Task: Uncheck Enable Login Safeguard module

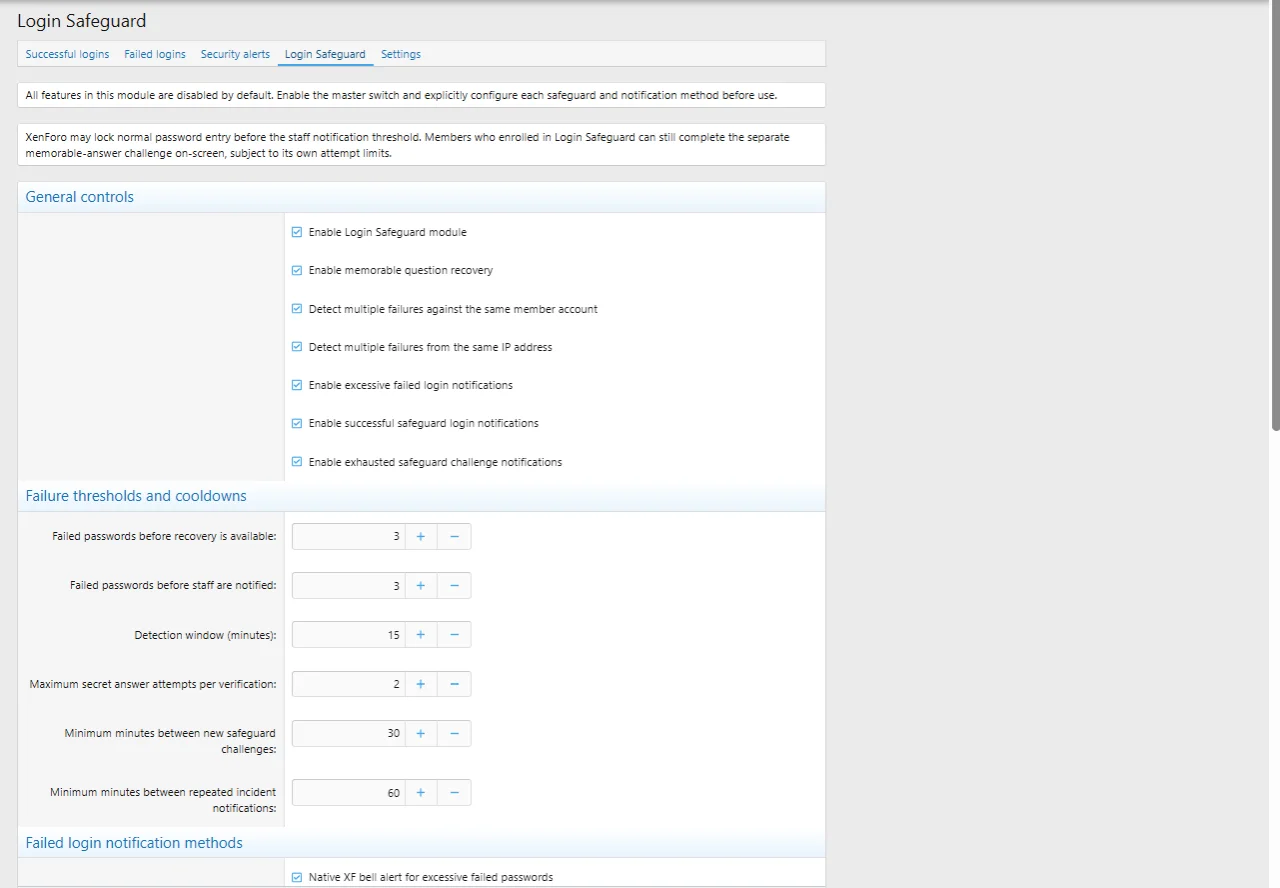Action: pos(297,232)
